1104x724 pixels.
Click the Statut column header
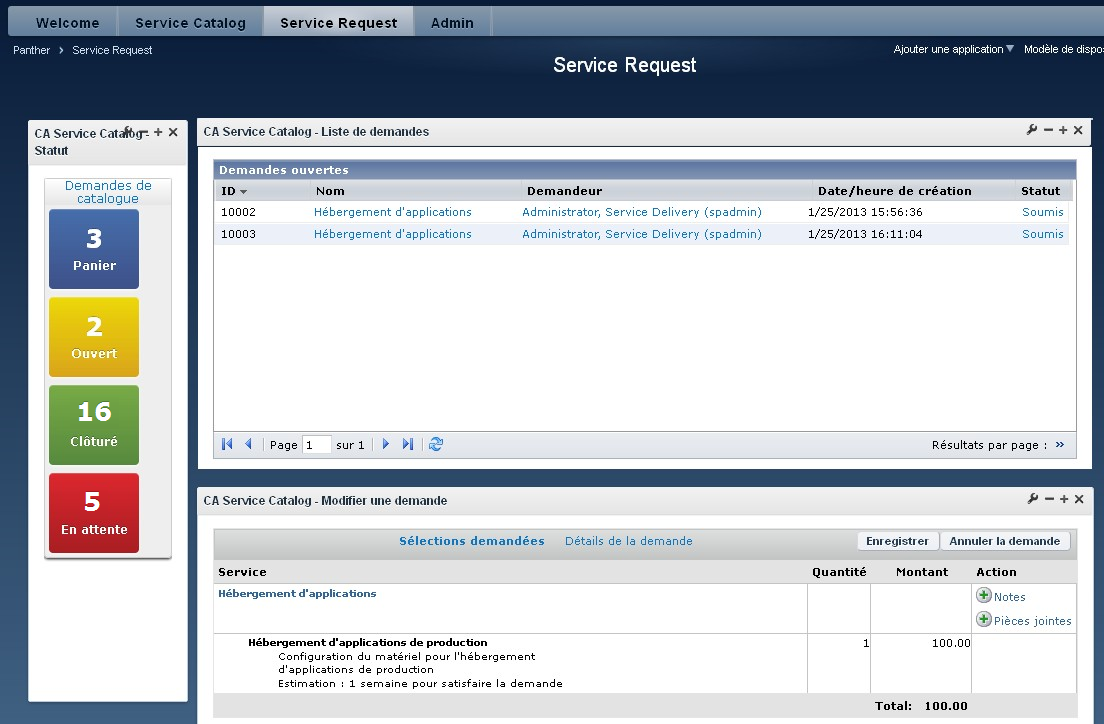[x=1043, y=191]
